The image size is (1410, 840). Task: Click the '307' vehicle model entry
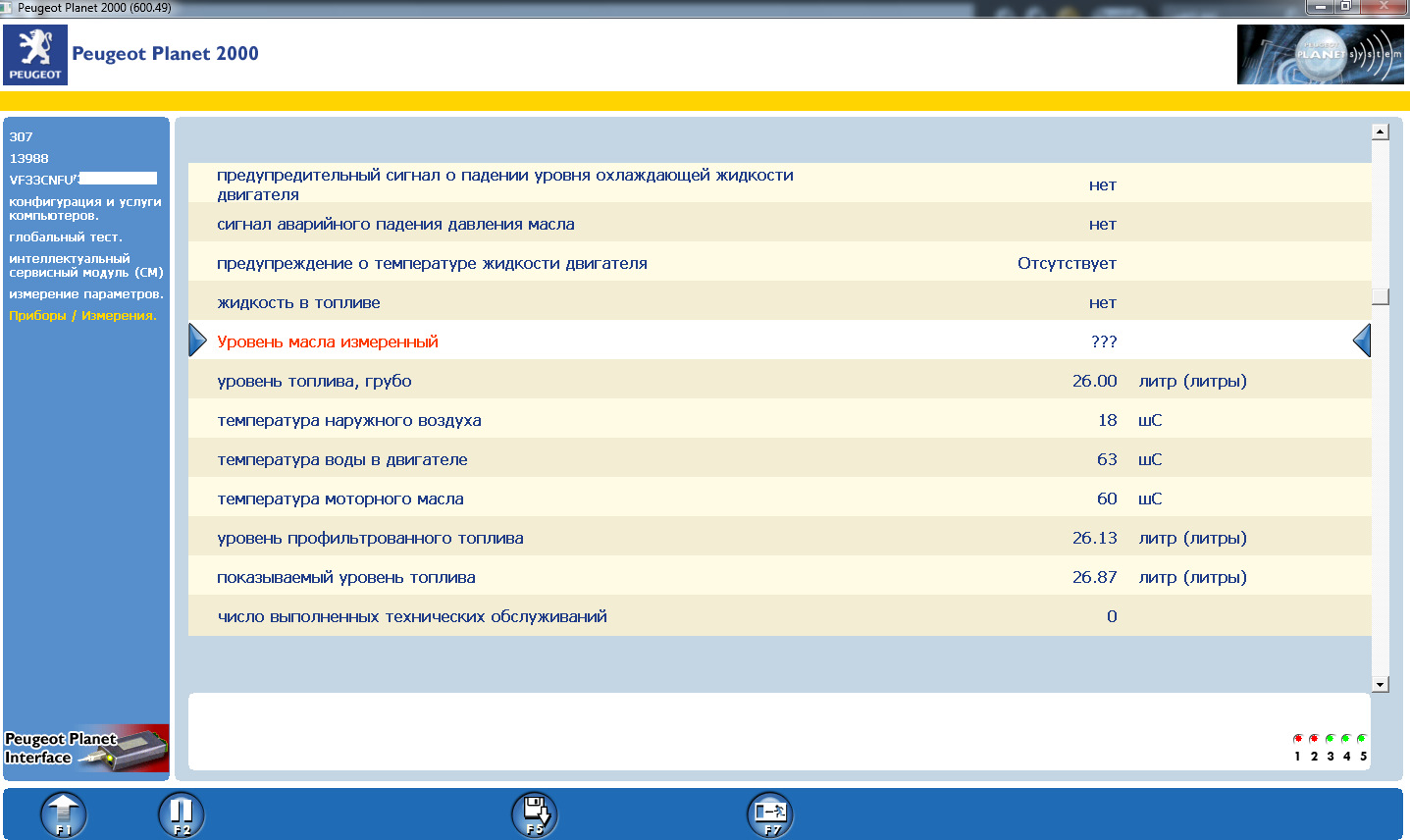[21, 137]
